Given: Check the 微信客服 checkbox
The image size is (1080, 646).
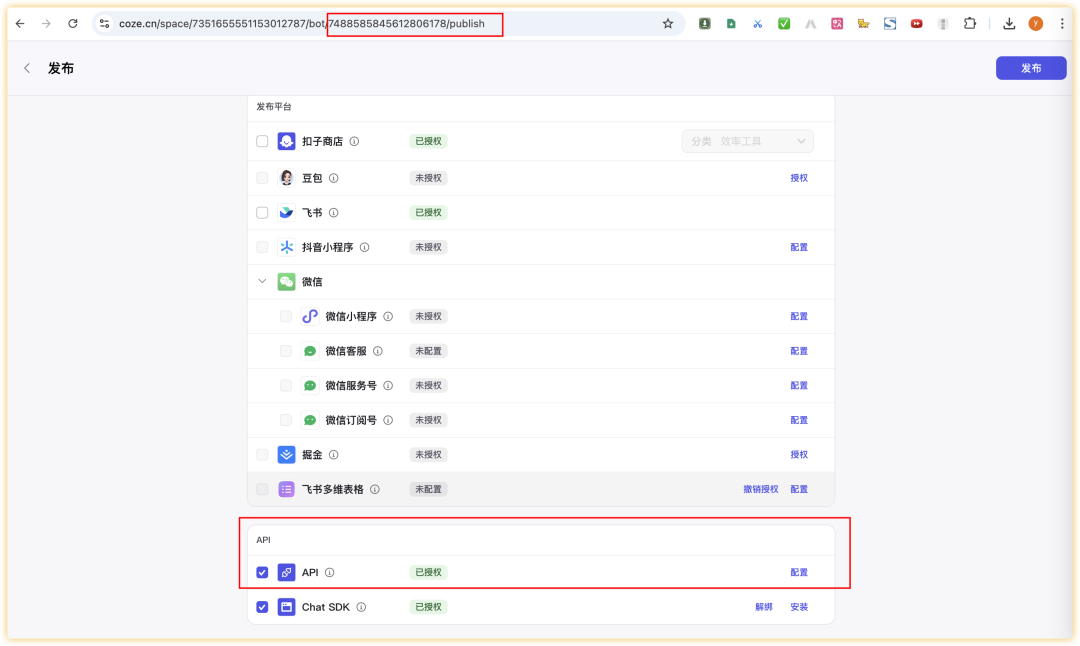Looking at the screenshot, I should coord(286,351).
